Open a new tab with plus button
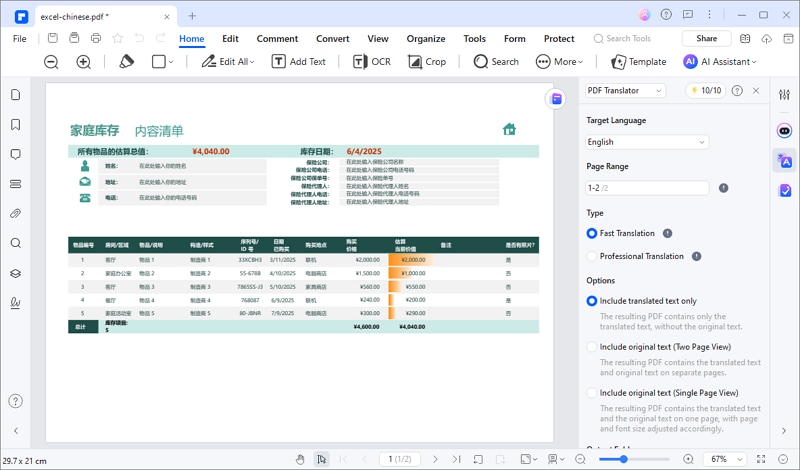The width and height of the screenshot is (800, 470). point(192,16)
